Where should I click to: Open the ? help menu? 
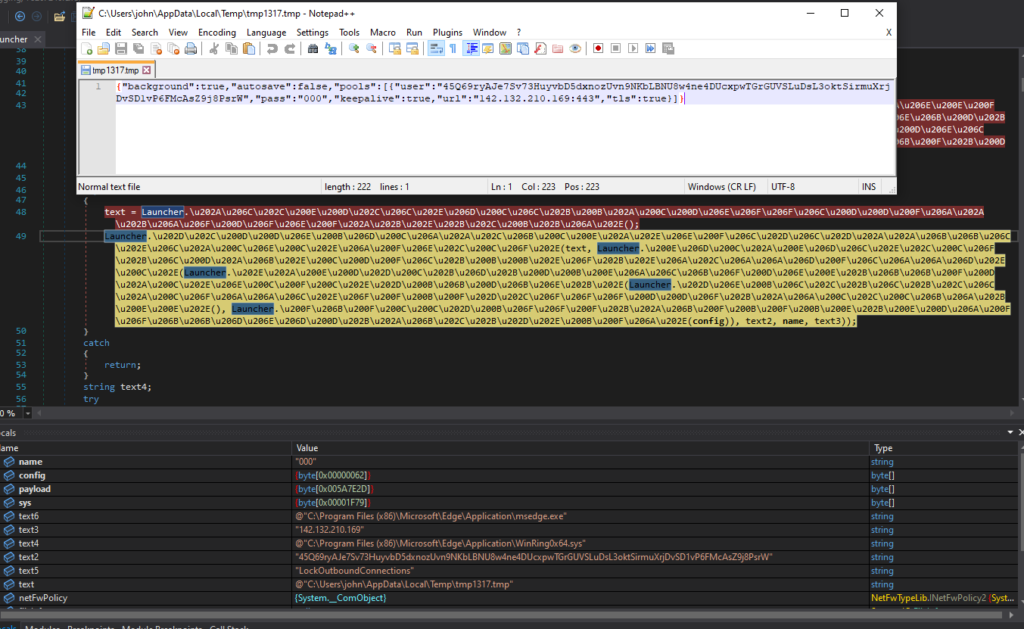(519, 33)
